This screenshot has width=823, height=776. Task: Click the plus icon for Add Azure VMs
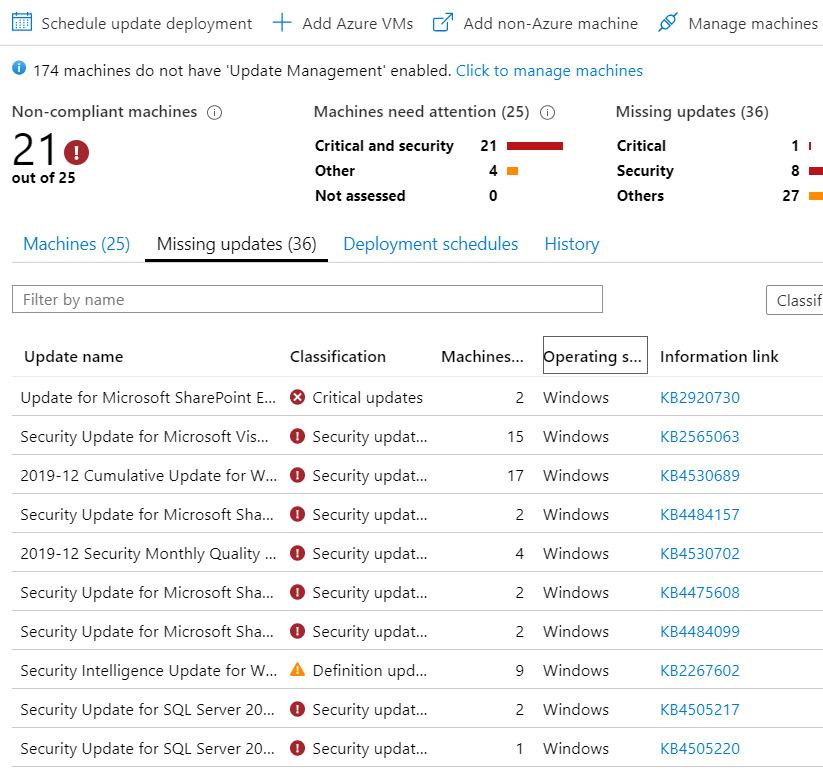point(283,22)
